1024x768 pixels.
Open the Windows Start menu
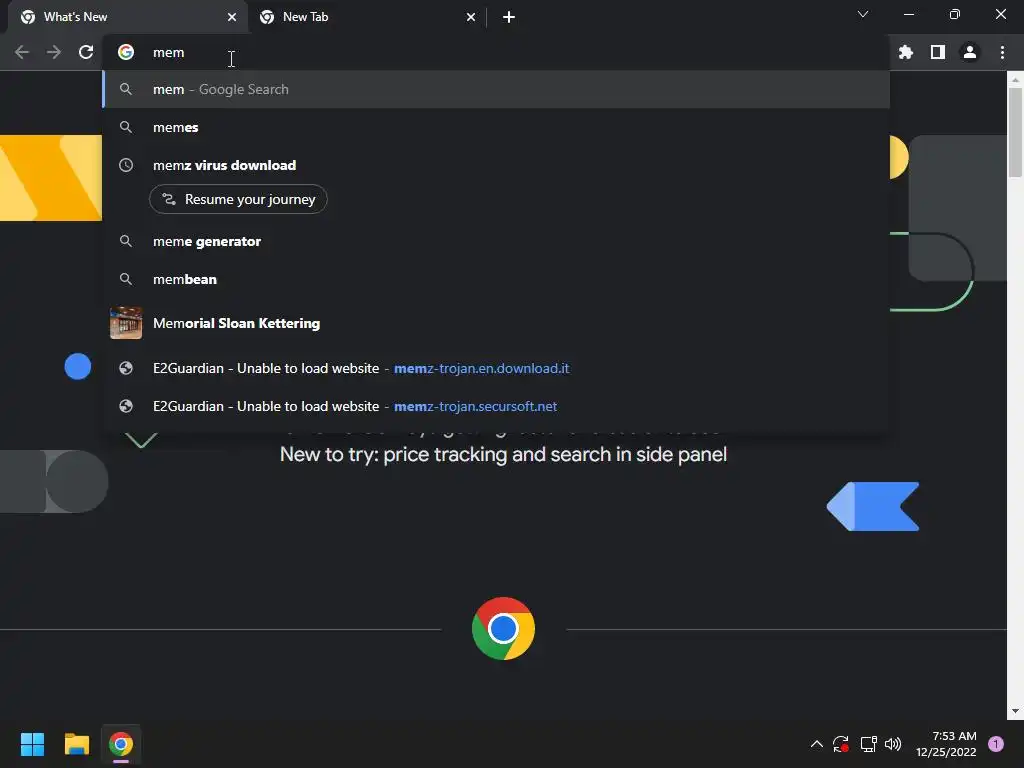coord(32,744)
